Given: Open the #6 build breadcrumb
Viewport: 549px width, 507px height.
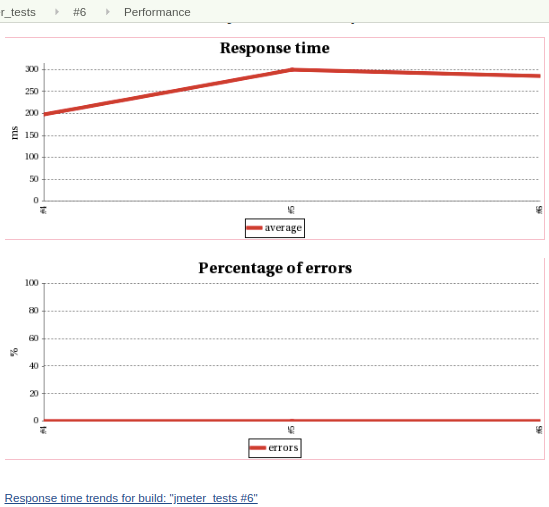Looking at the screenshot, I should pyautogui.click(x=79, y=12).
